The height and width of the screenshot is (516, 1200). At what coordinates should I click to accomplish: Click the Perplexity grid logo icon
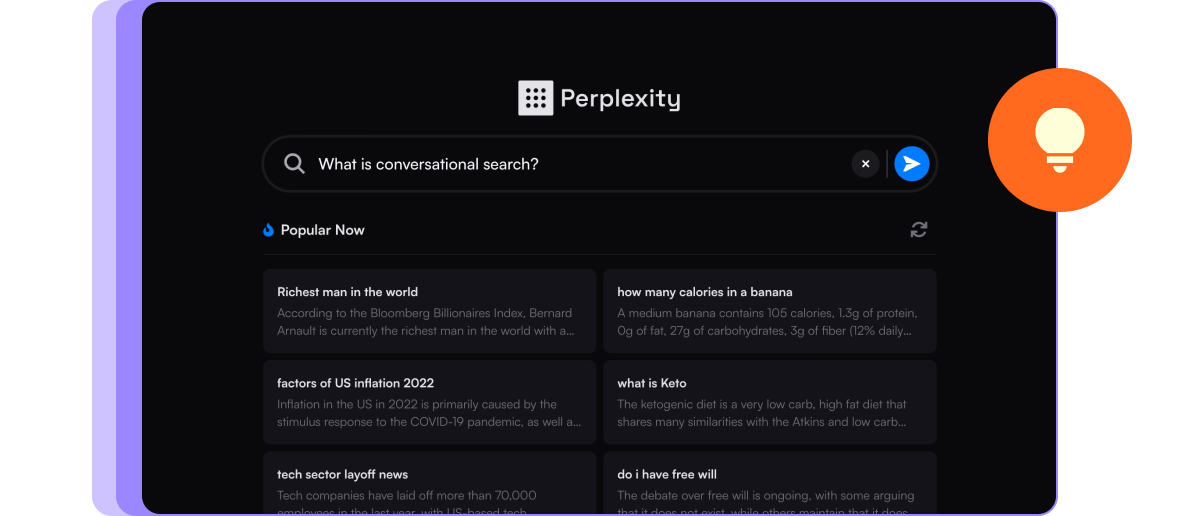(536, 98)
